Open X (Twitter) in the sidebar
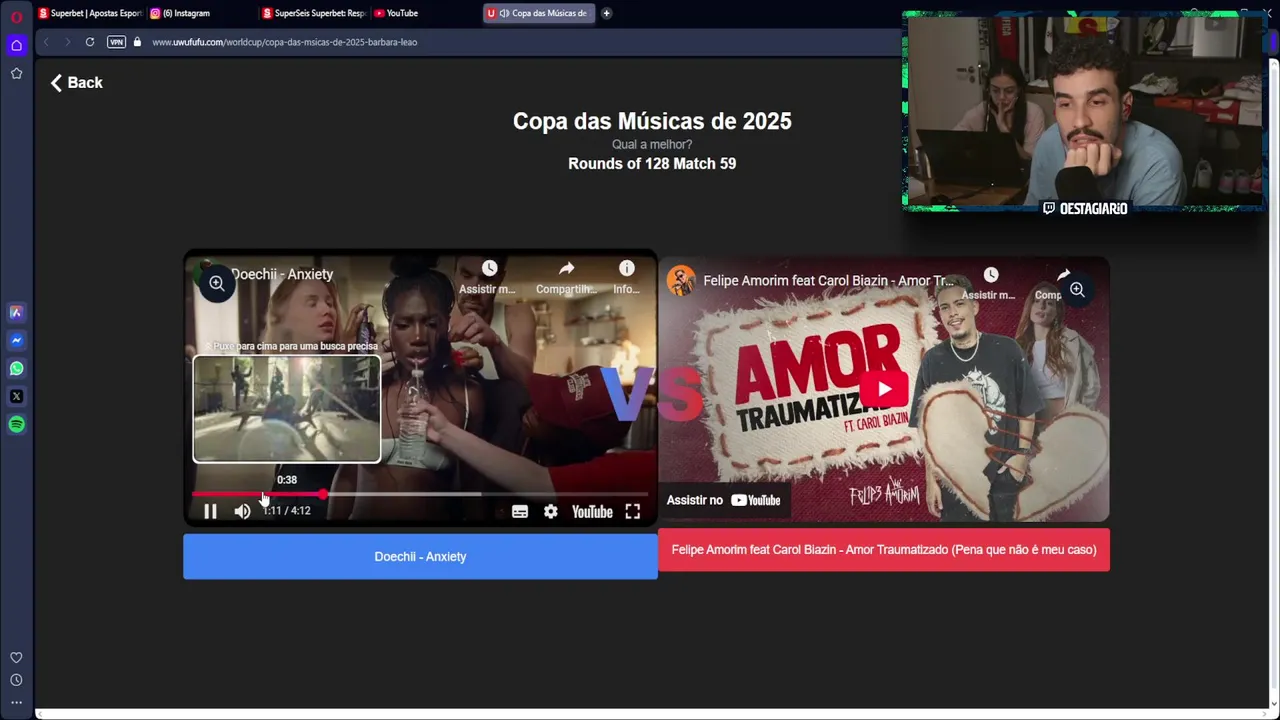This screenshot has width=1280, height=720. coord(16,396)
